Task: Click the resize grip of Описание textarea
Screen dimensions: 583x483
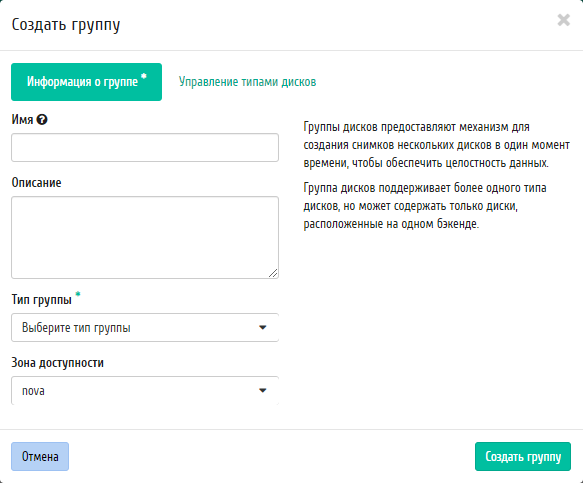Action: [273, 273]
